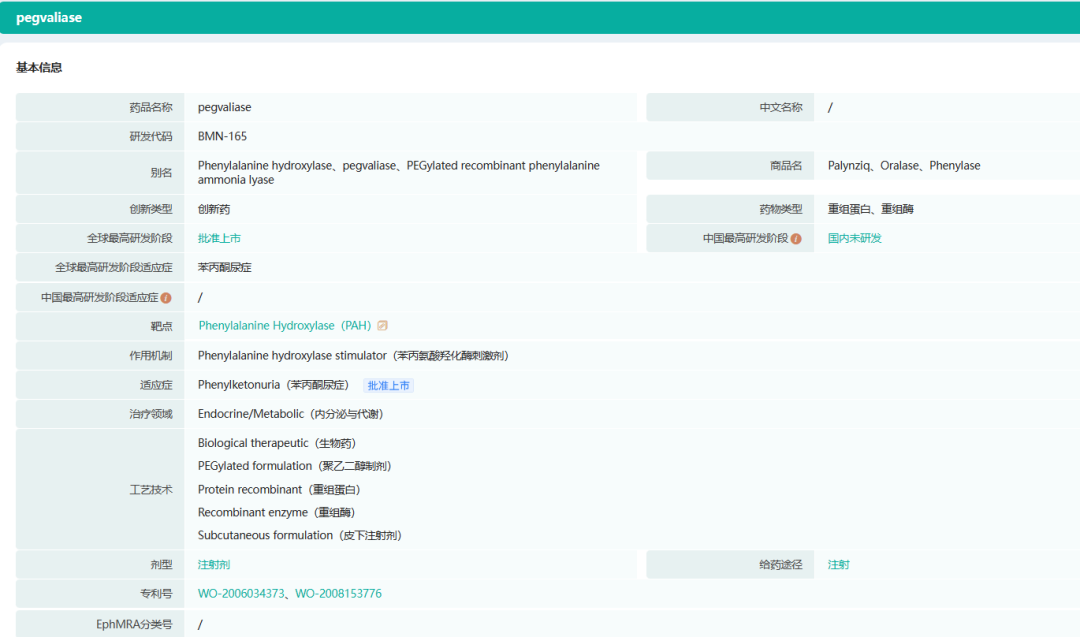Image resolution: width=1080 pixels, height=637 pixels.
Task: Open the Phenylalanine Hydroxylase (PAH) target link
Action: [x=284, y=326]
